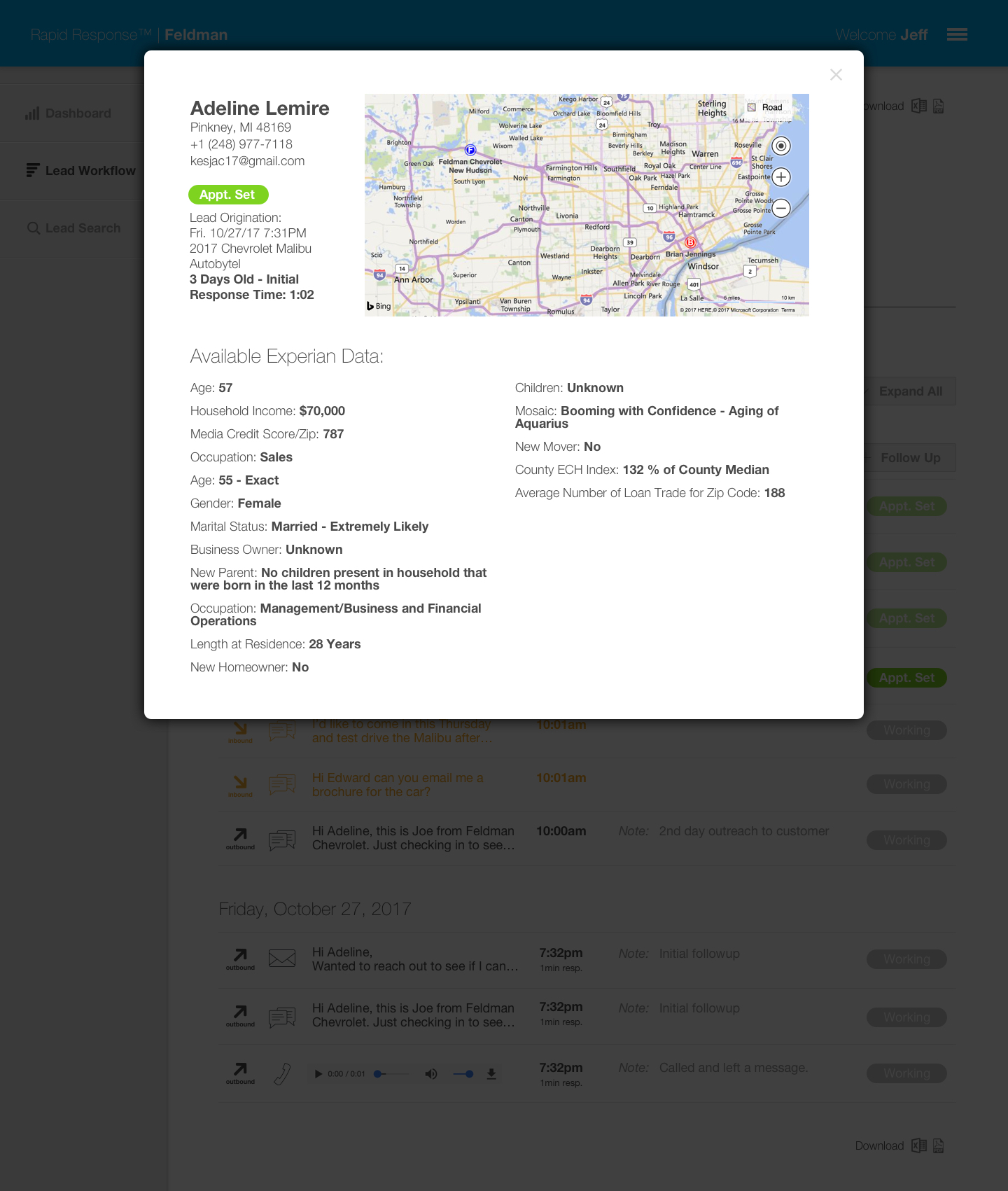Click the Feldman Chevrolet map pin
Viewport: 1008px width, 1191px height.
(470, 150)
